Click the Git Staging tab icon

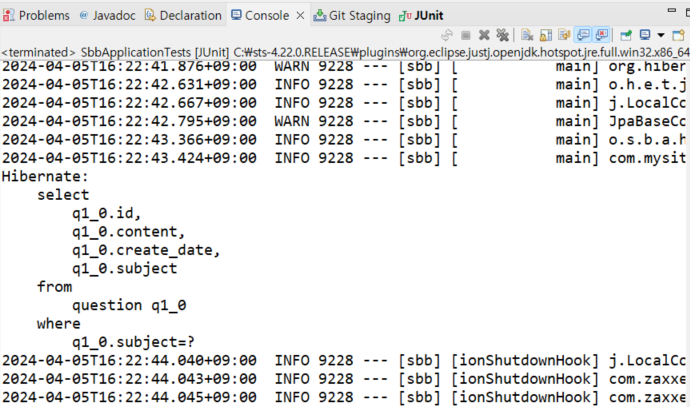(319, 15)
